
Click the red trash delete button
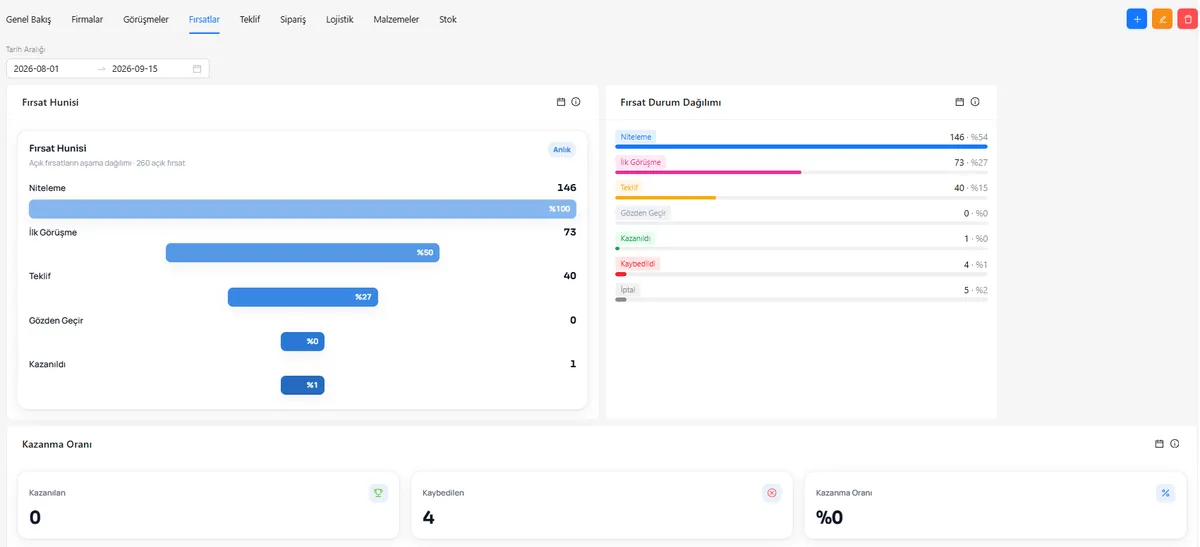tap(1187, 19)
